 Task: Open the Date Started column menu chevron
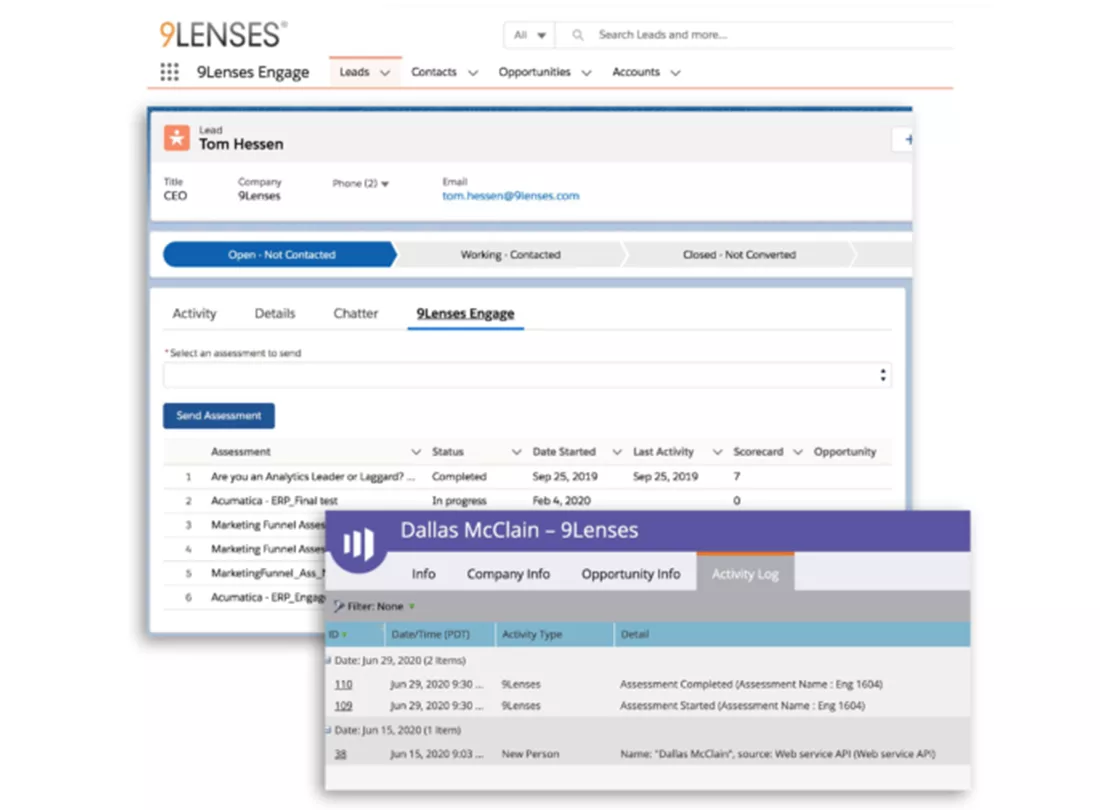pos(617,452)
